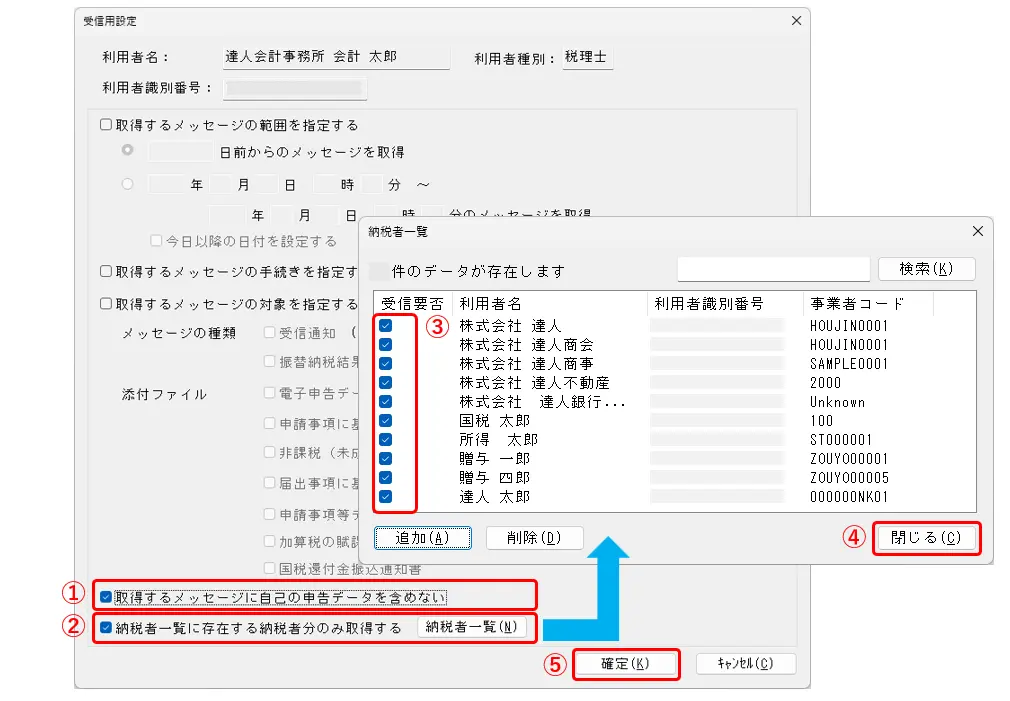Select the 株式会社 達人不動産 row

pos(534,383)
